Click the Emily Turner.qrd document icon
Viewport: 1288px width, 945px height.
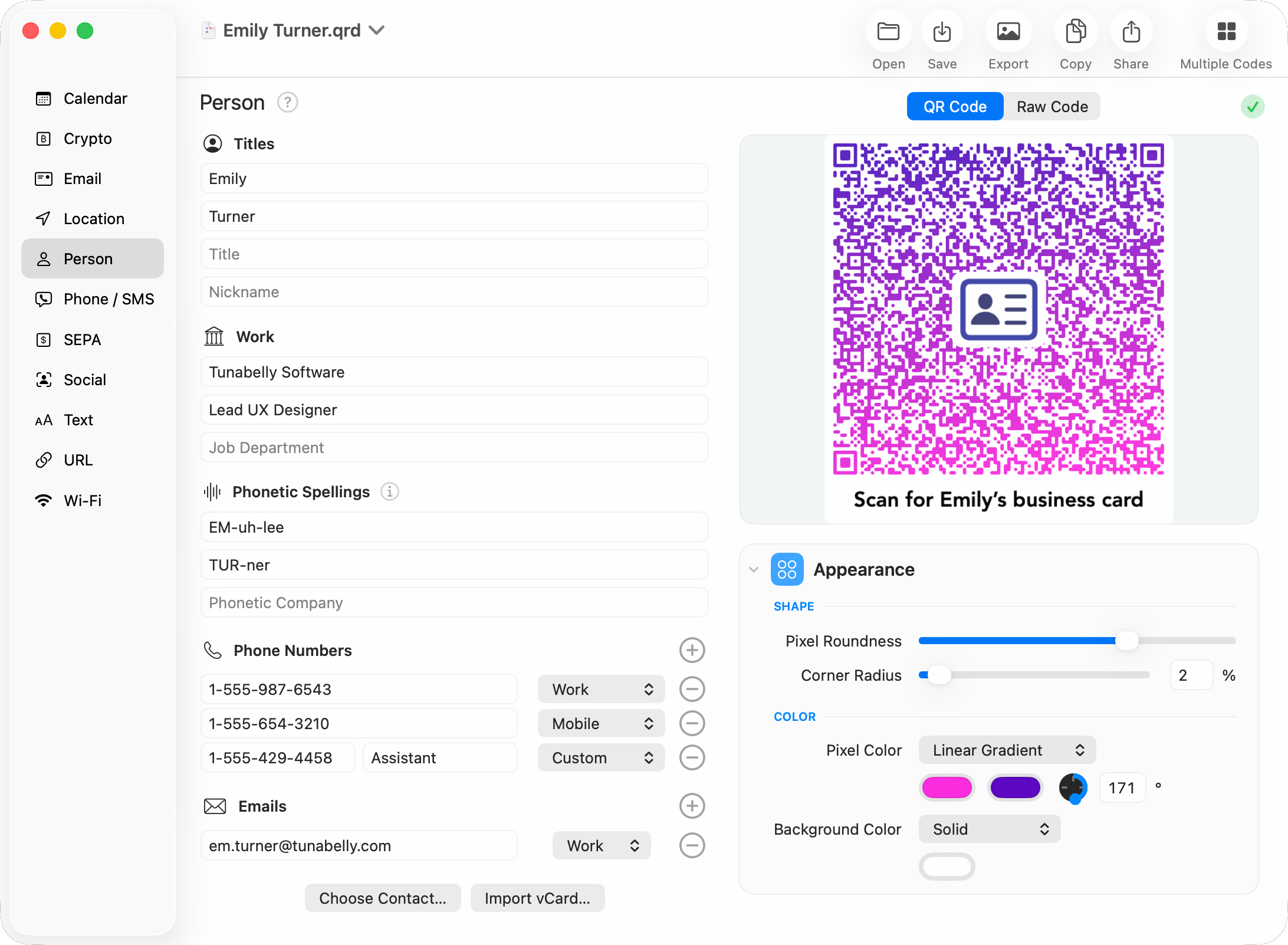click(208, 30)
